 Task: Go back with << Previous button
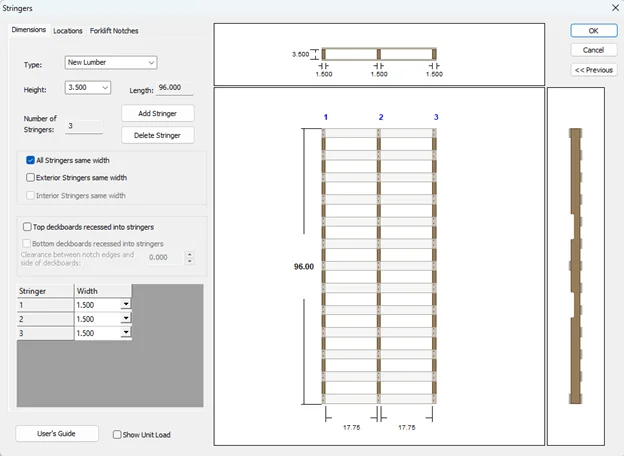[x=594, y=70]
